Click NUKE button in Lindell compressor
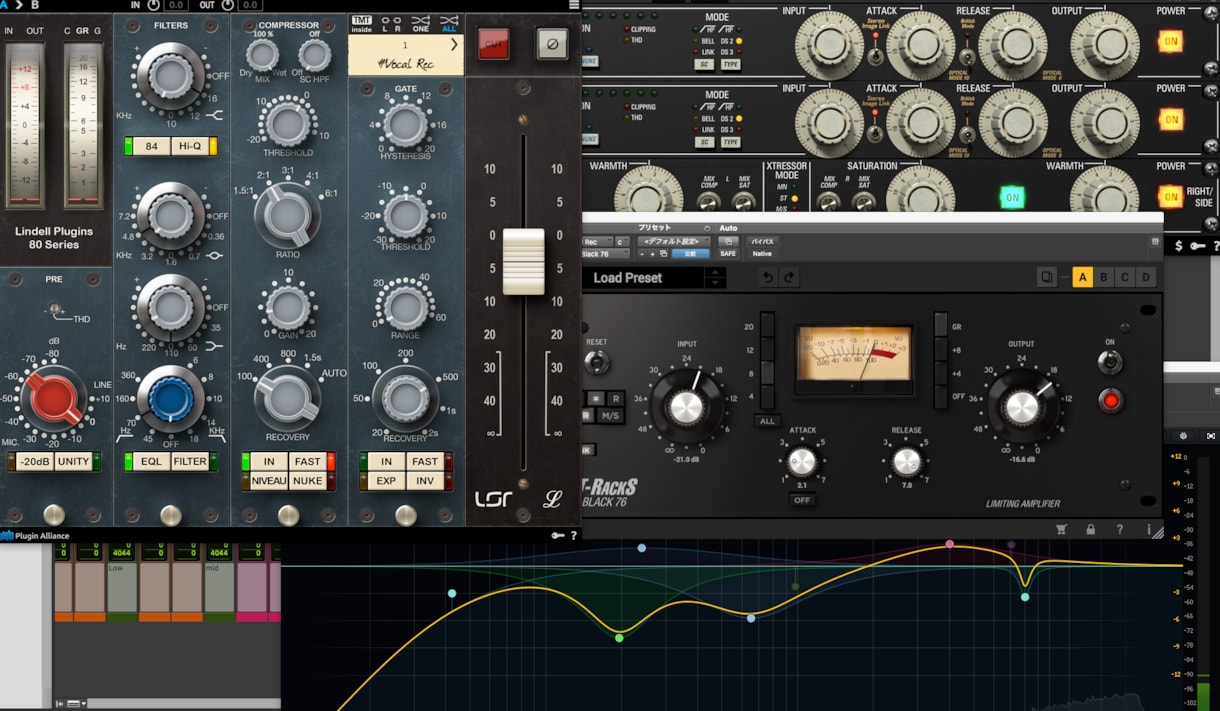 click(x=306, y=481)
